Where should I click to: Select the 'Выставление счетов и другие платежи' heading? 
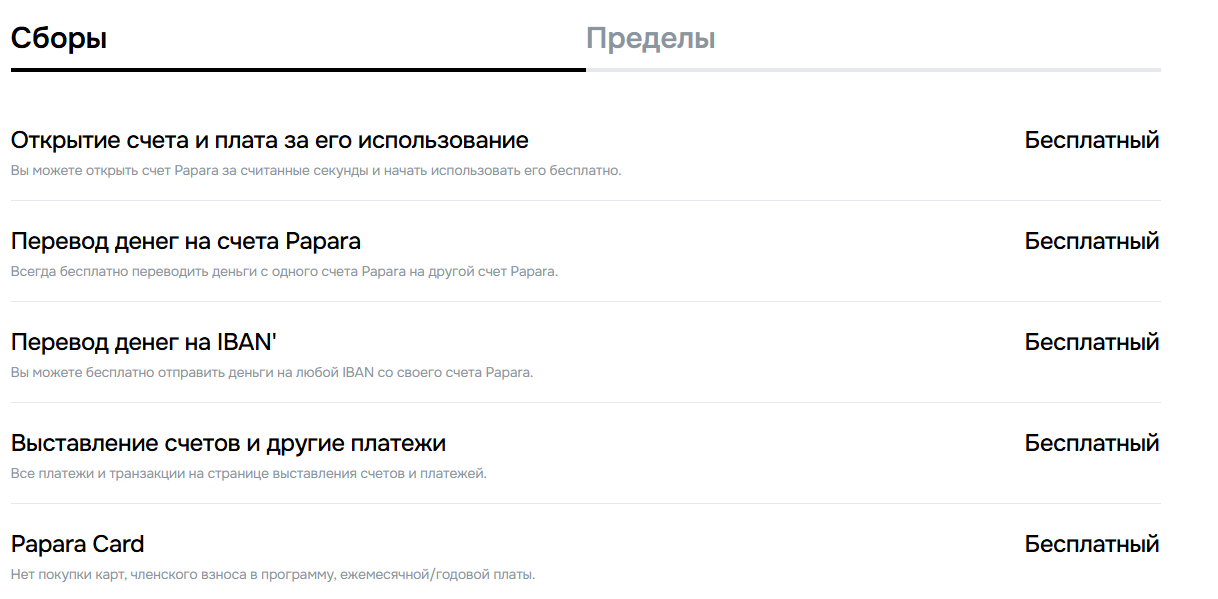click(228, 443)
